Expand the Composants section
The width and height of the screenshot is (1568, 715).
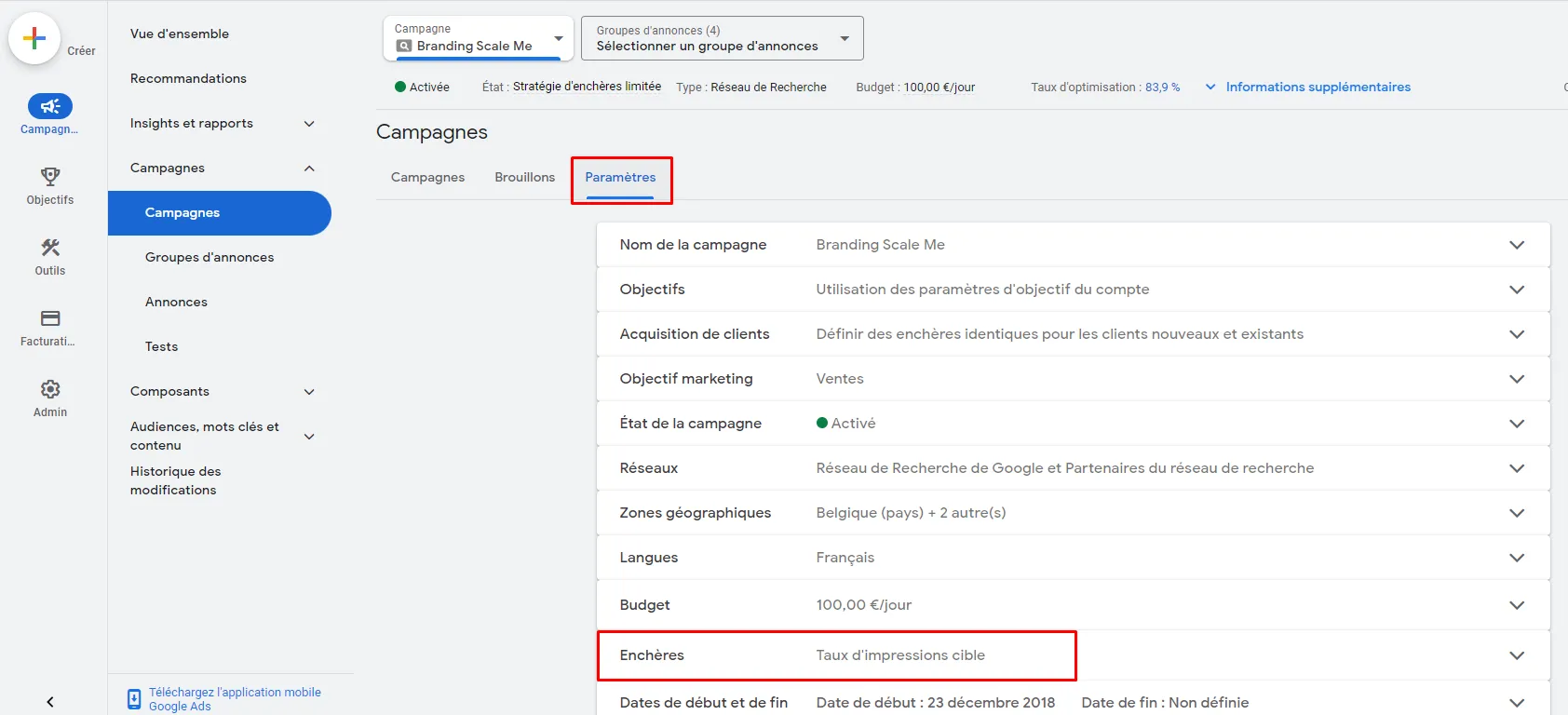[309, 391]
